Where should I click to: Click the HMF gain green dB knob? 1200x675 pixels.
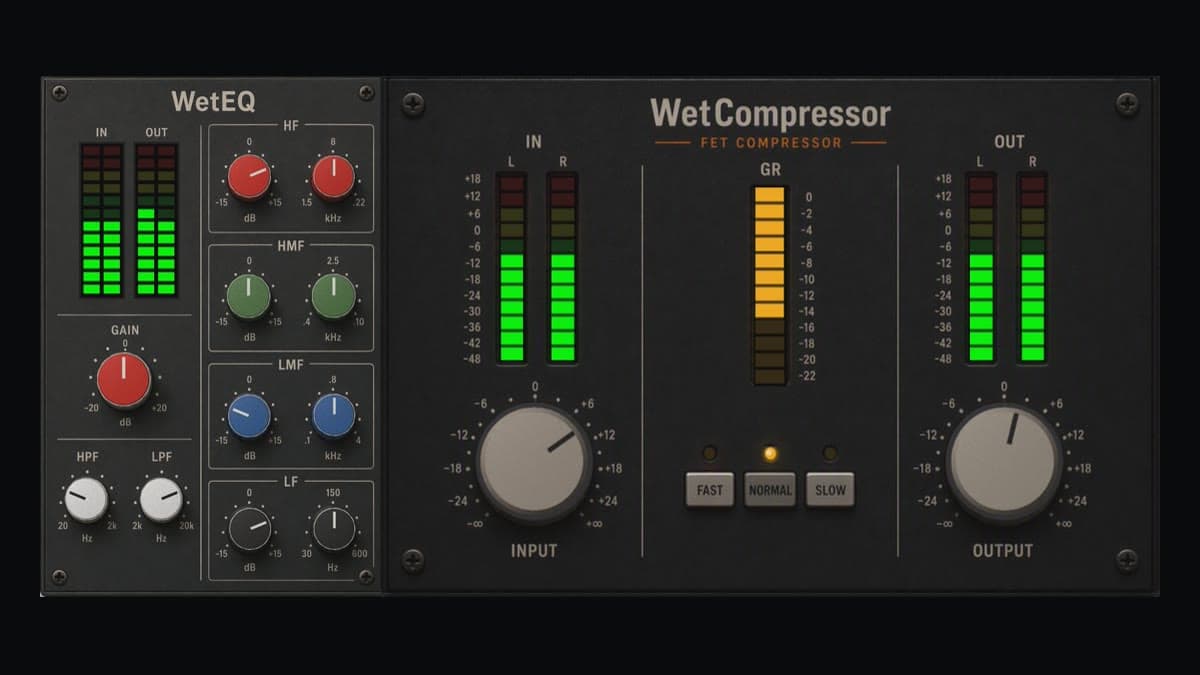(249, 296)
